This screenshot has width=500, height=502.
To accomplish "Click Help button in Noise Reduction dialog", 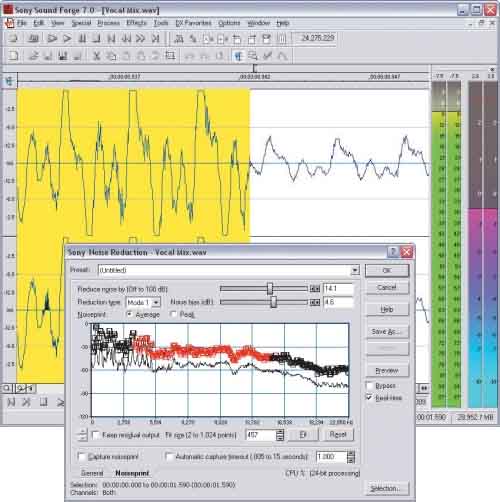I will [x=387, y=309].
